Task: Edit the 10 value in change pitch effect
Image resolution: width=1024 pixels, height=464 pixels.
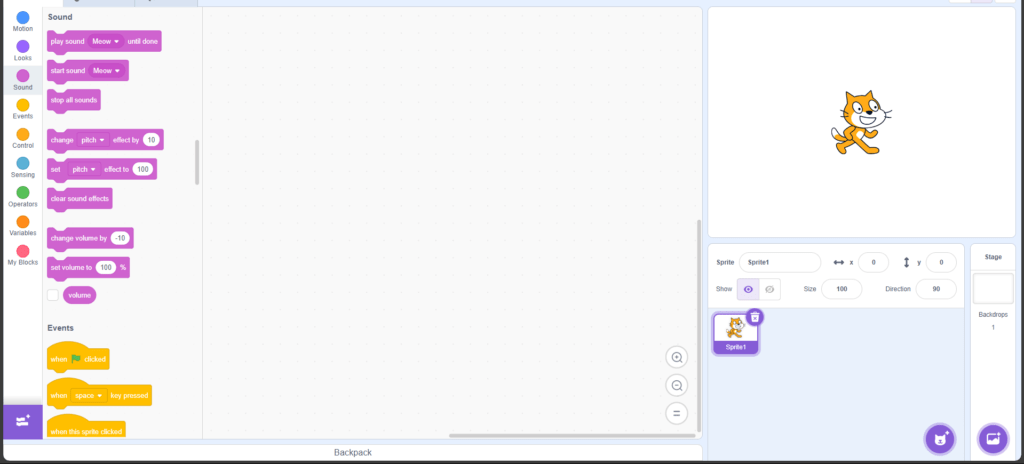Action: 151,140
